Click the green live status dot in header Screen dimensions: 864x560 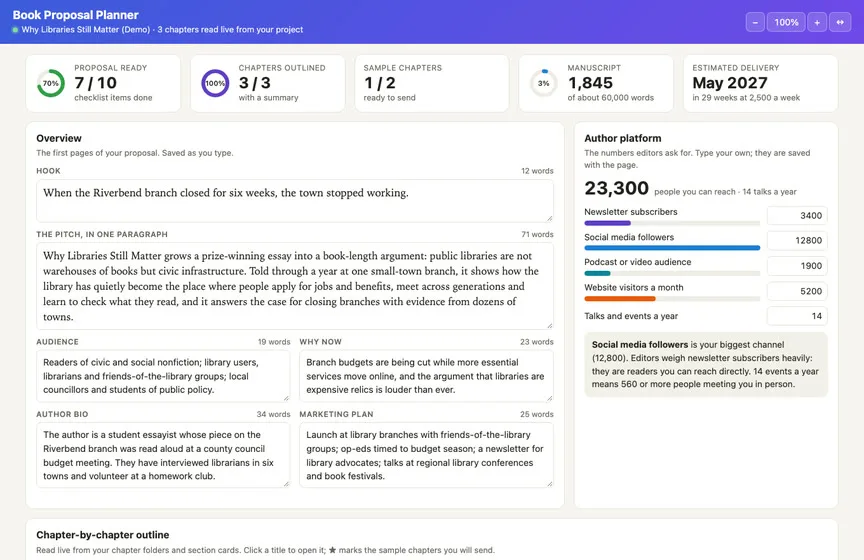[x=15, y=30]
